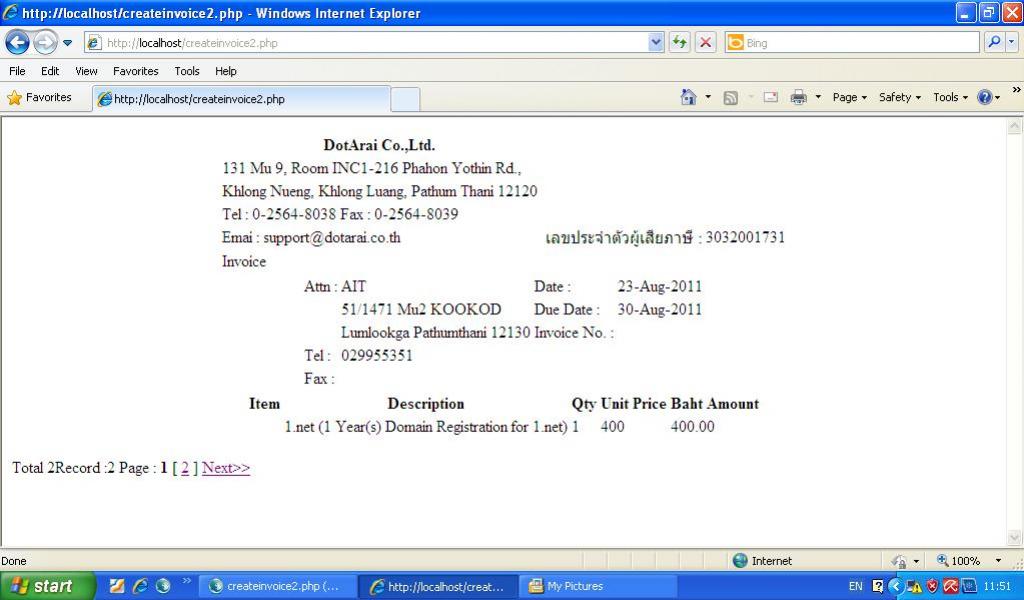Launch Internet Explorer from Quick Launch
This screenshot has width=1024, height=600.
140,586
